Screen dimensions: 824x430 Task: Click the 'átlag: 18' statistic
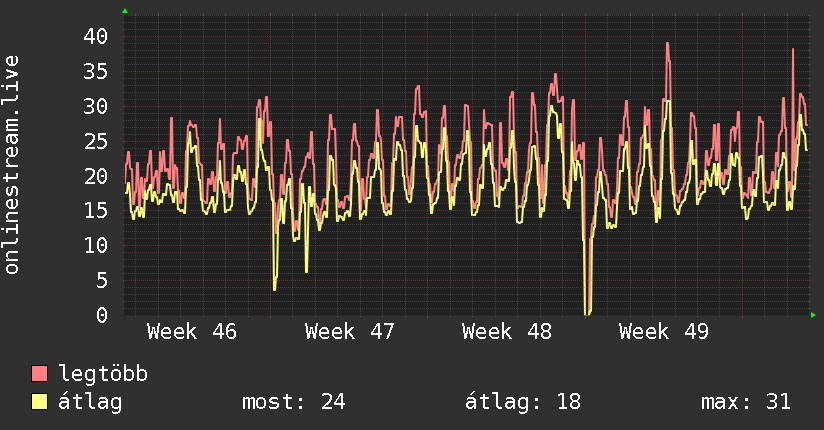click(523, 402)
